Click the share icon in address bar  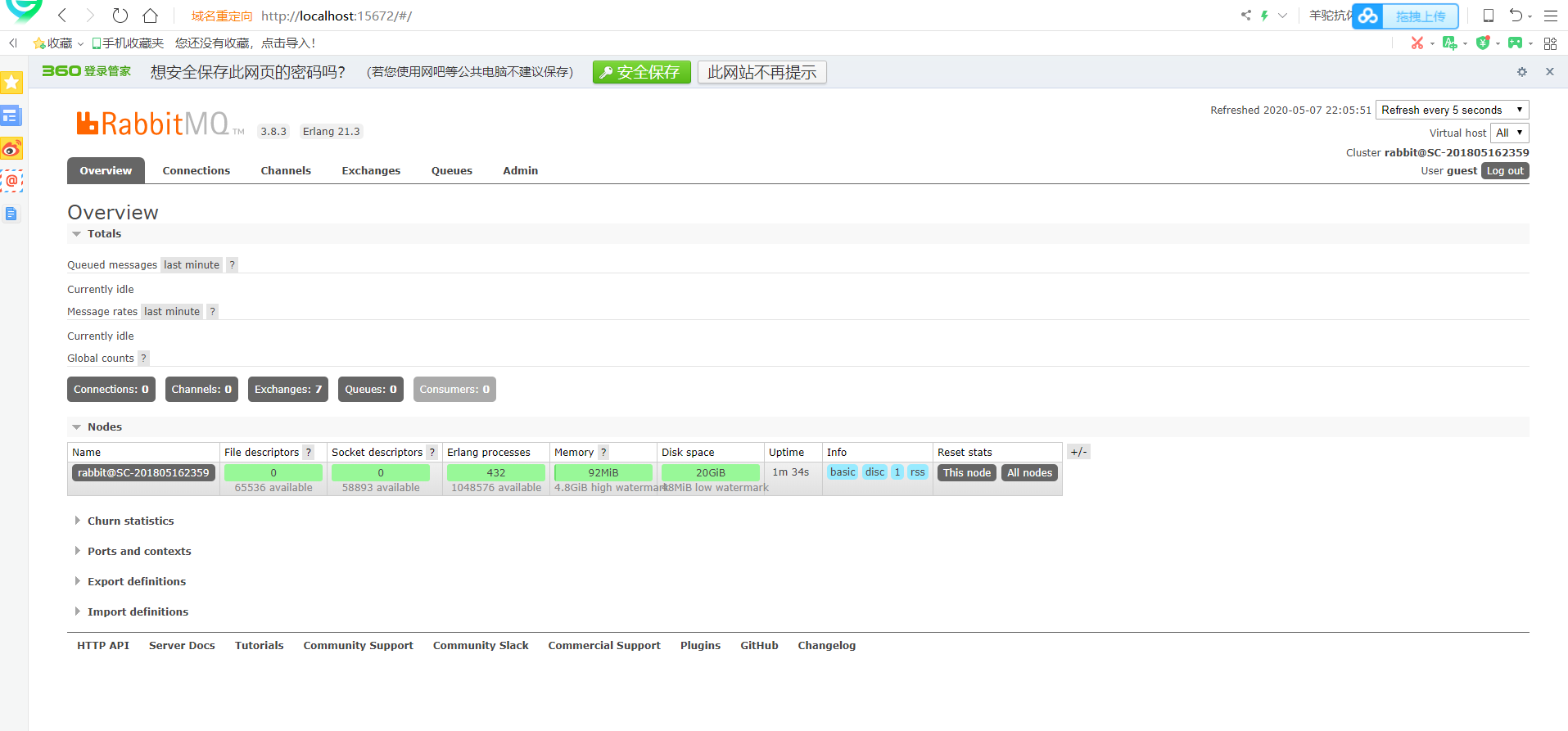point(1245,15)
